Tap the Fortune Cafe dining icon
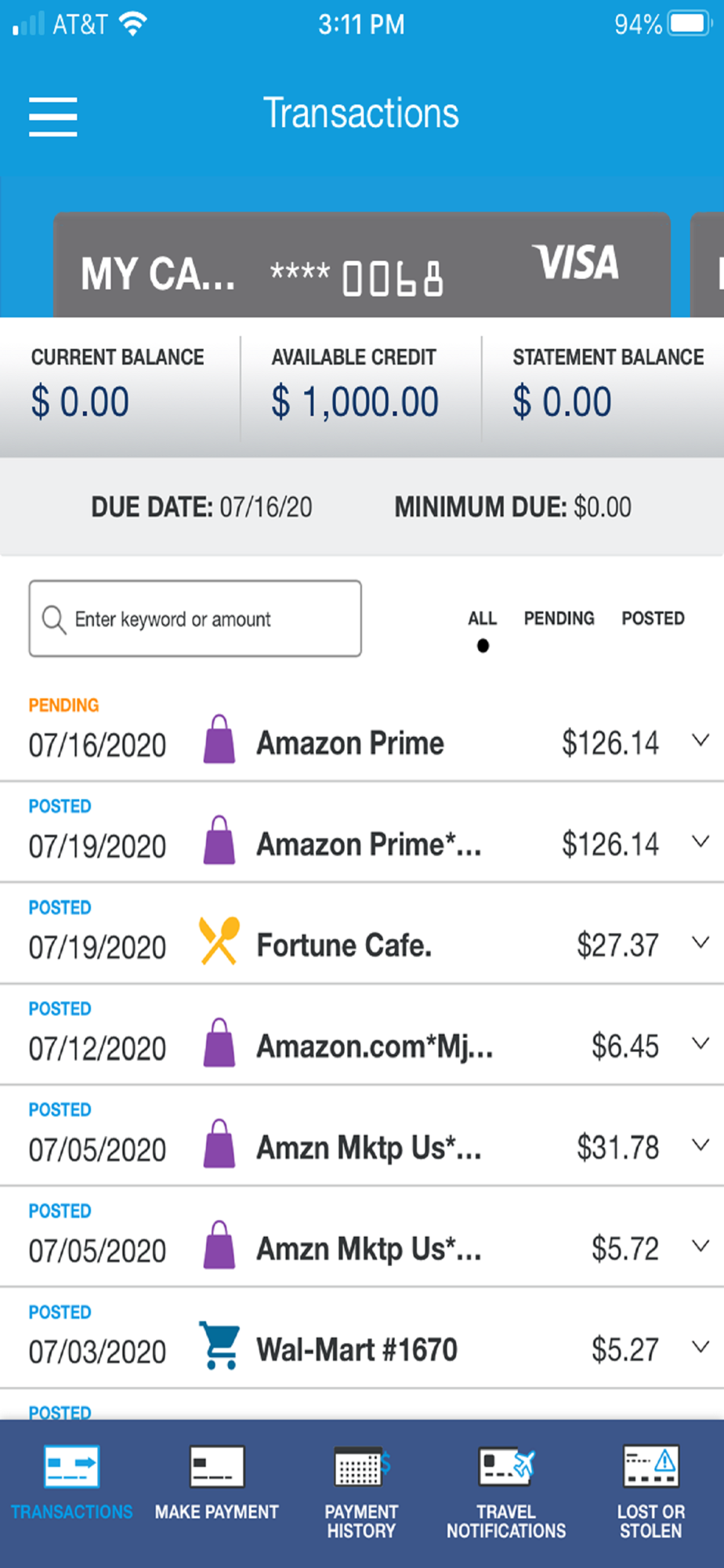The image size is (724, 1568). point(219,941)
